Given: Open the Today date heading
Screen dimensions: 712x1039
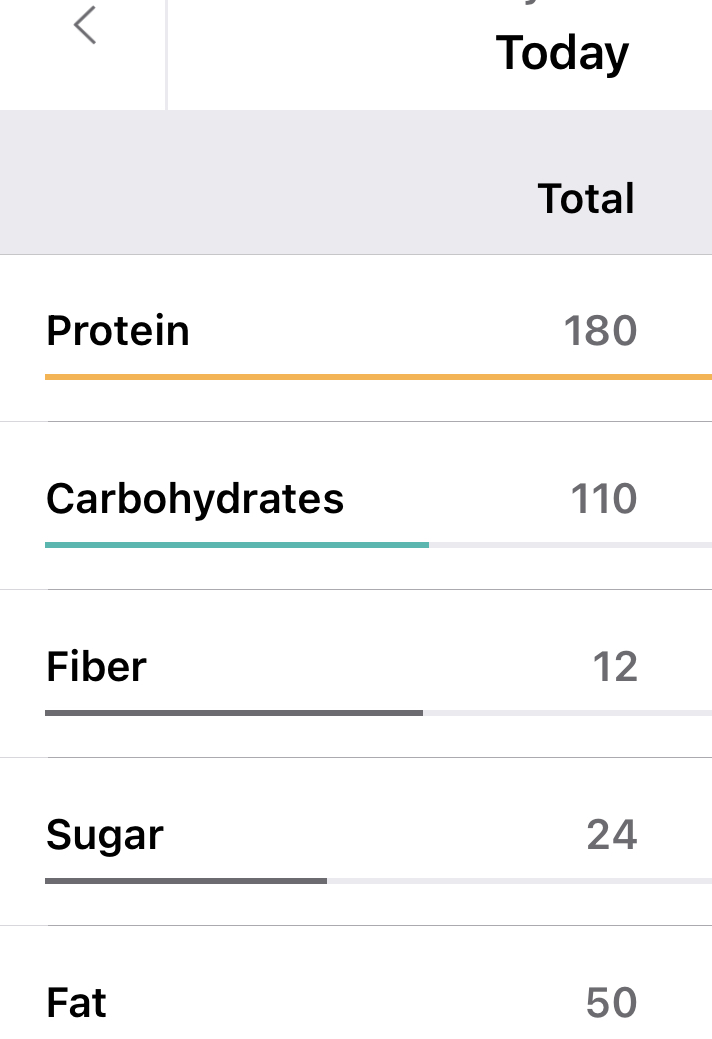Looking at the screenshot, I should [562, 53].
